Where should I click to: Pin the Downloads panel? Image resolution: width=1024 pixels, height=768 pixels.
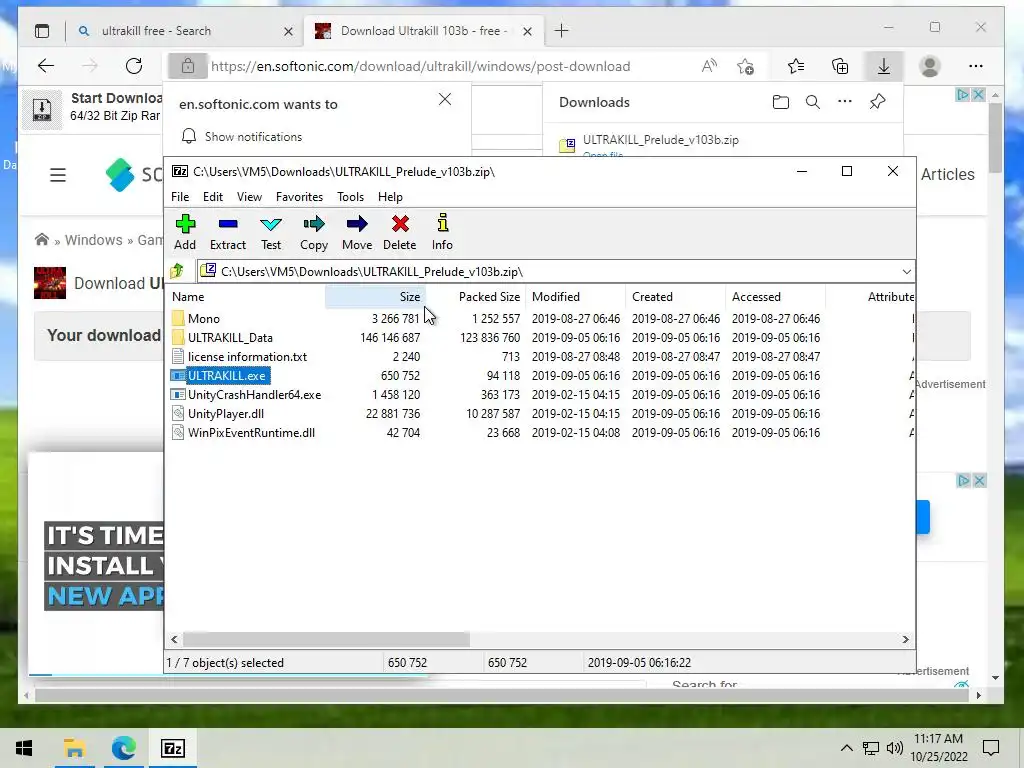(x=877, y=101)
